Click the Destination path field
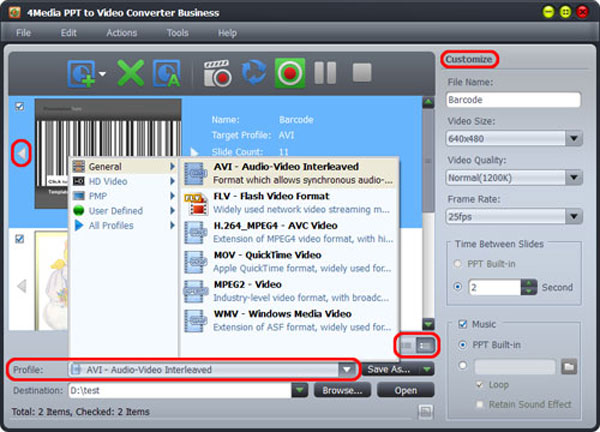This screenshot has height=432, width=600. coord(180,390)
